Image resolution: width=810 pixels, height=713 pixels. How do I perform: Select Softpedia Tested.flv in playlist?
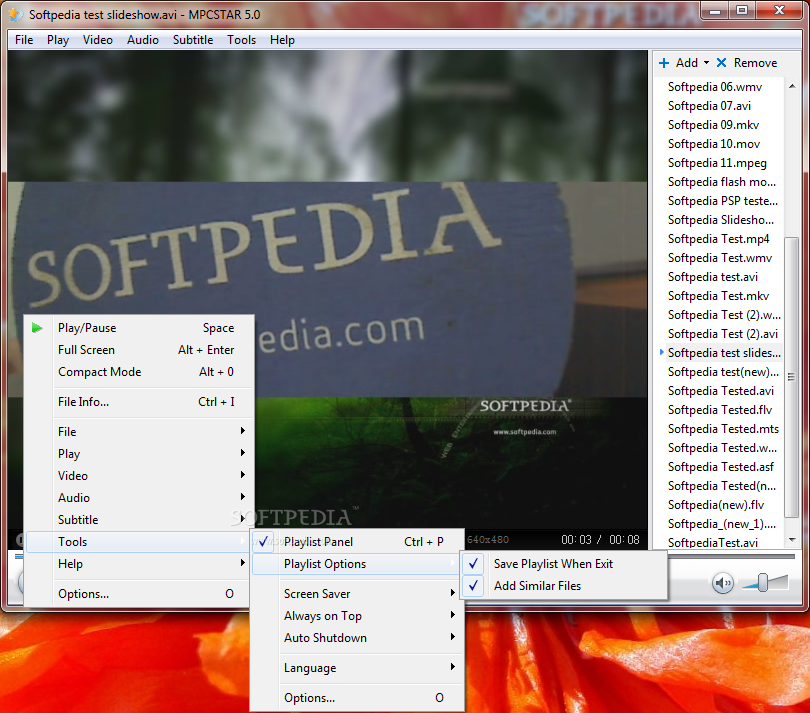pyautogui.click(x=720, y=410)
